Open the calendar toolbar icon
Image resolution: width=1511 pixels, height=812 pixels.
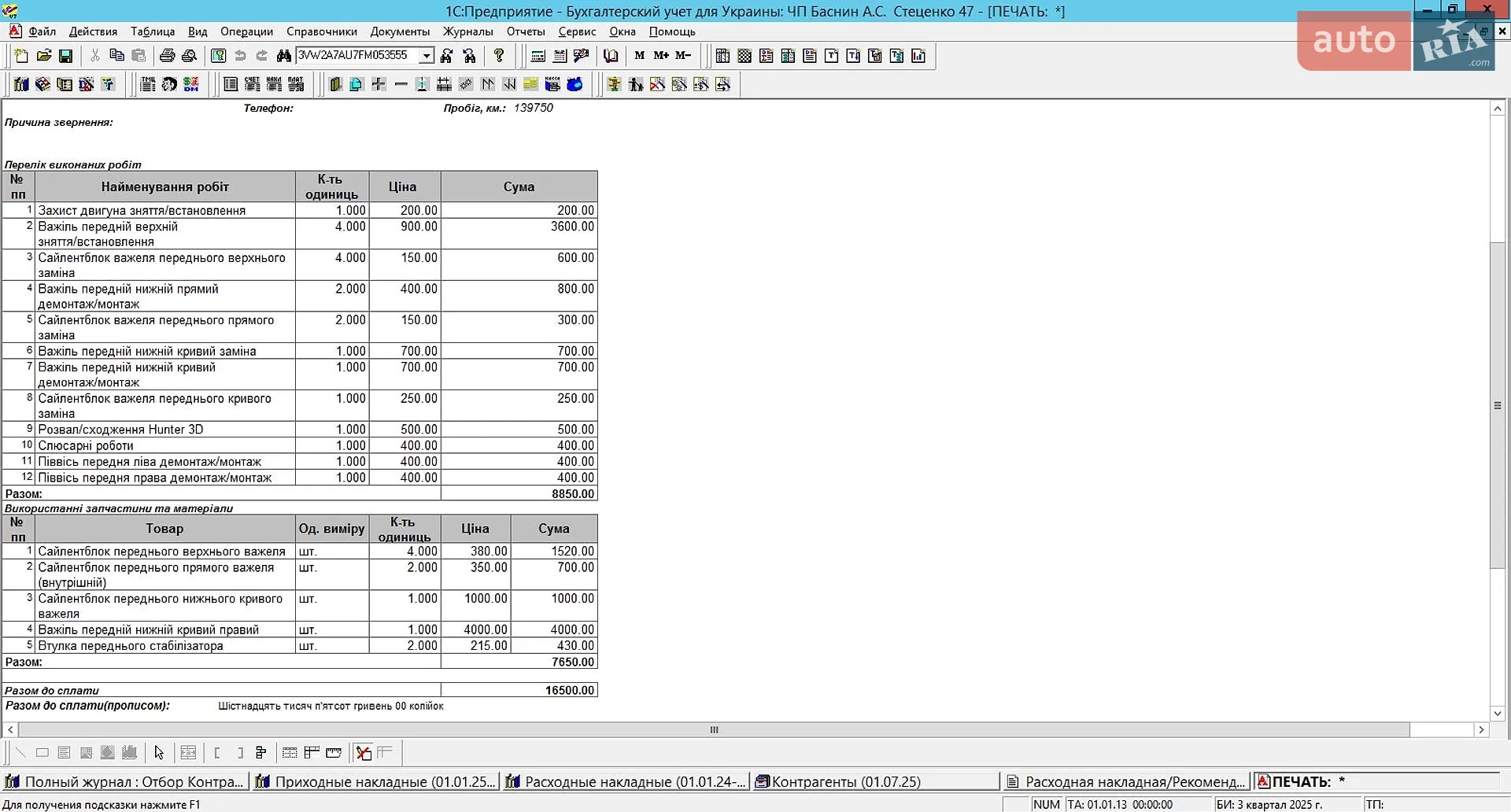click(x=560, y=56)
